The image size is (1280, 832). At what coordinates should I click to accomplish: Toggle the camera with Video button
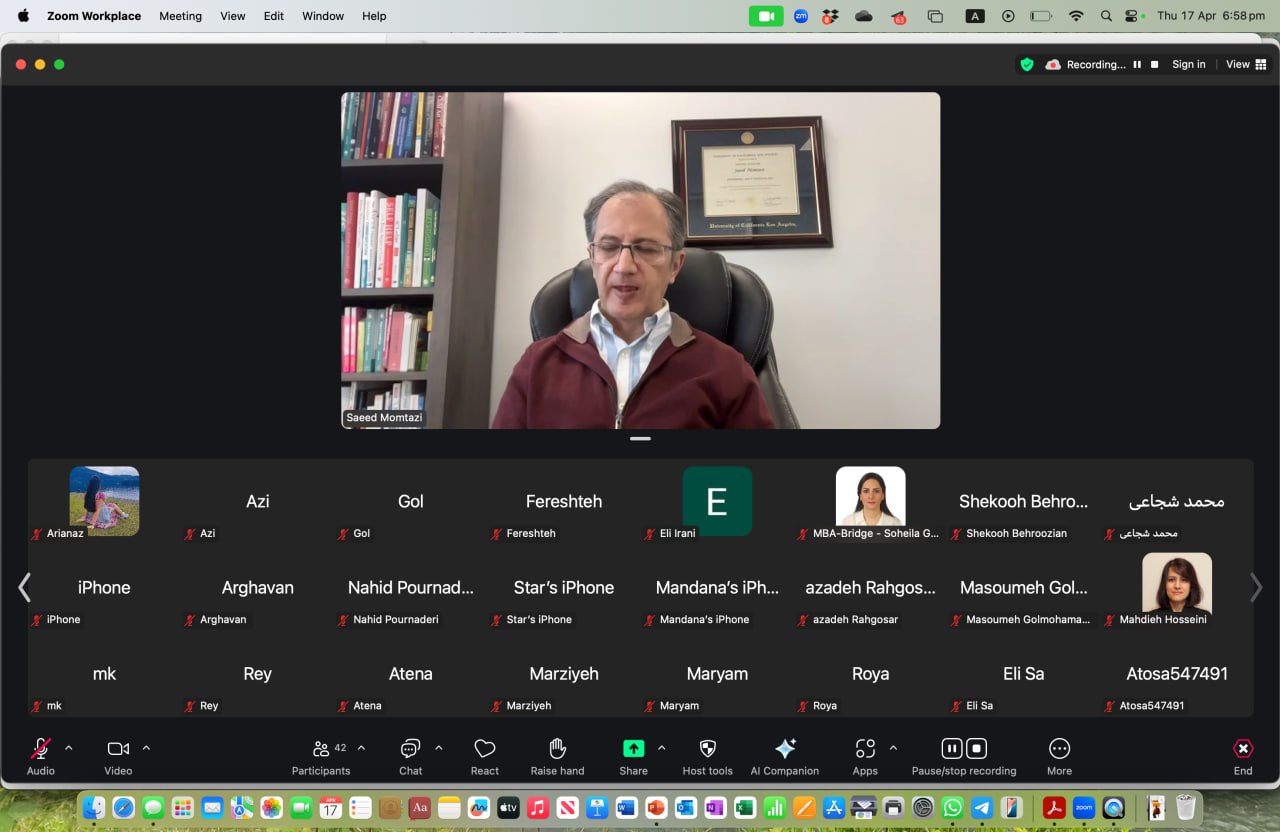point(118,750)
